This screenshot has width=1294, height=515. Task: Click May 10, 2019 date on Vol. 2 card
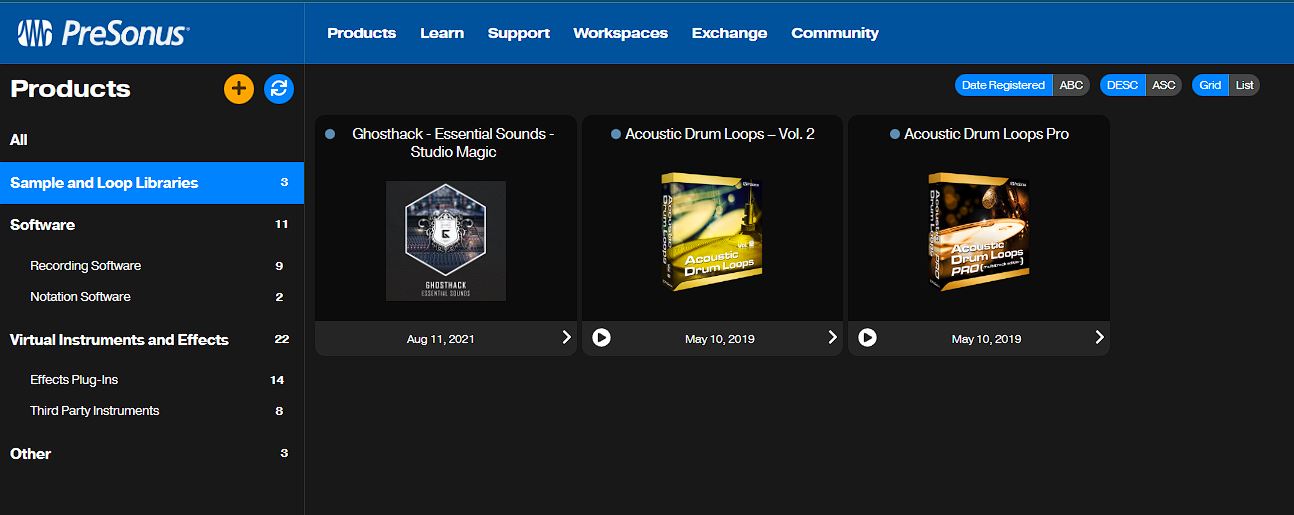[720, 339]
